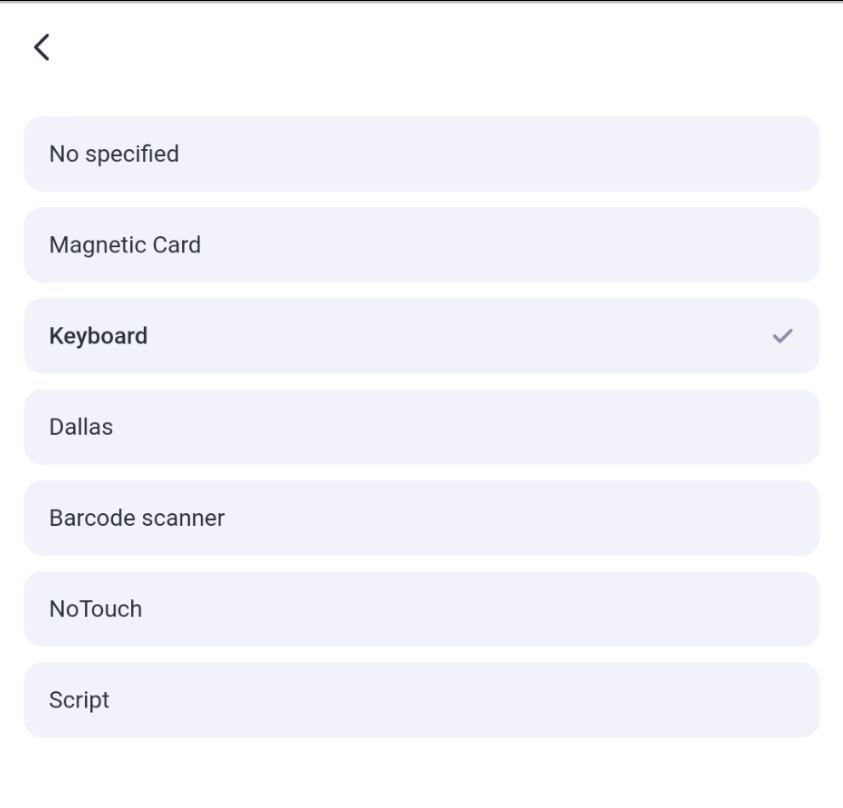
Task: Choose Script from the options list
Action: point(422,700)
